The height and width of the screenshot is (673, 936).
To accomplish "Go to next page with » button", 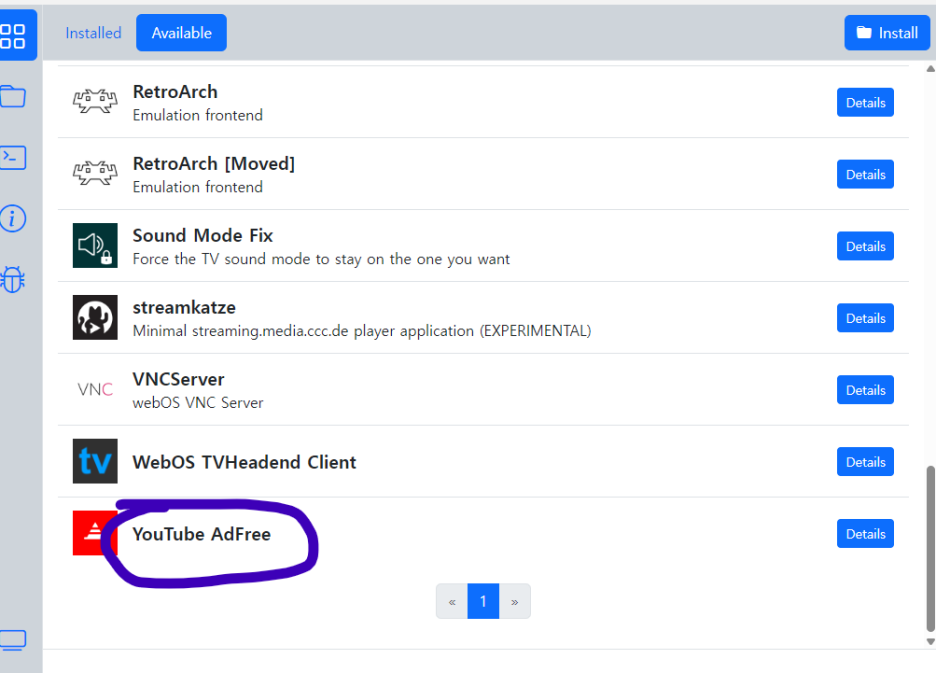I will coord(515,601).
